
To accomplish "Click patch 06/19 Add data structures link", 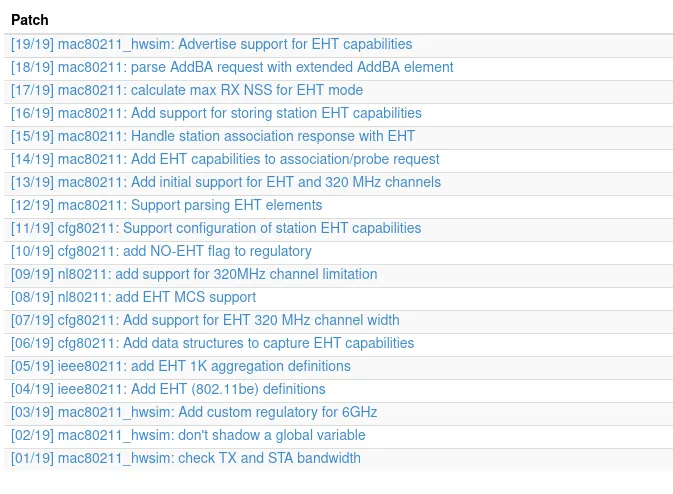I will [212, 343].
